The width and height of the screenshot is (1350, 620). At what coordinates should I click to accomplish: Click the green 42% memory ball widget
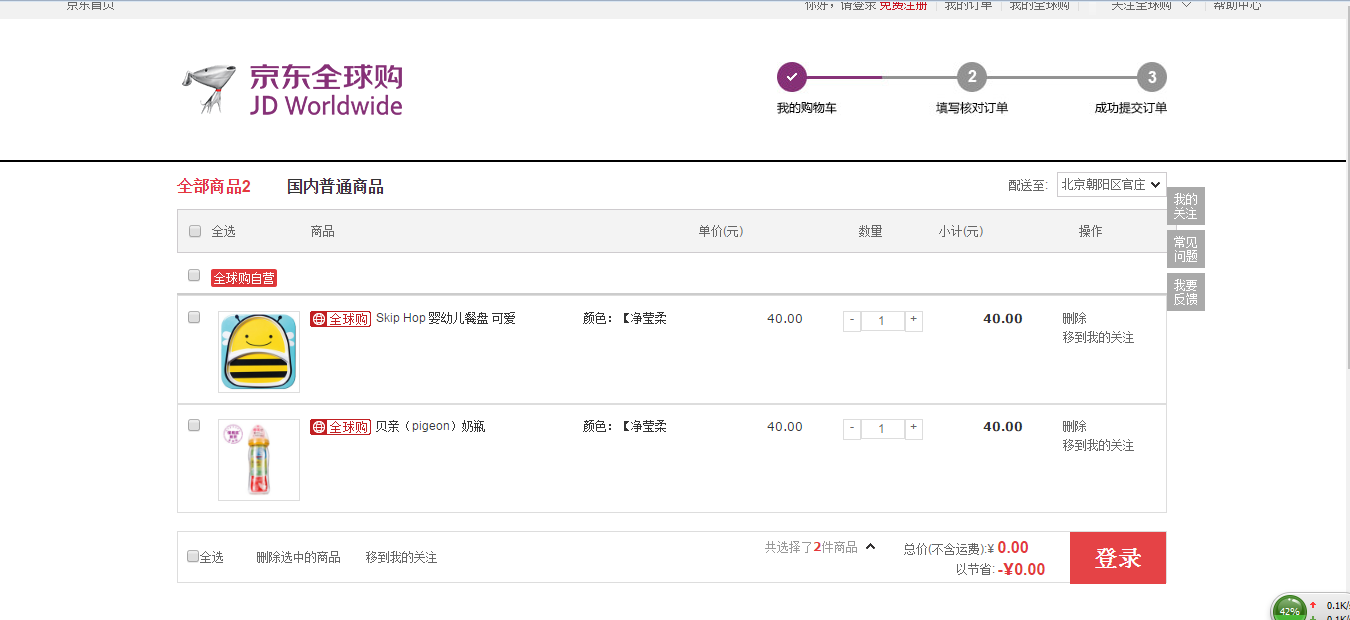(x=1289, y=610)
